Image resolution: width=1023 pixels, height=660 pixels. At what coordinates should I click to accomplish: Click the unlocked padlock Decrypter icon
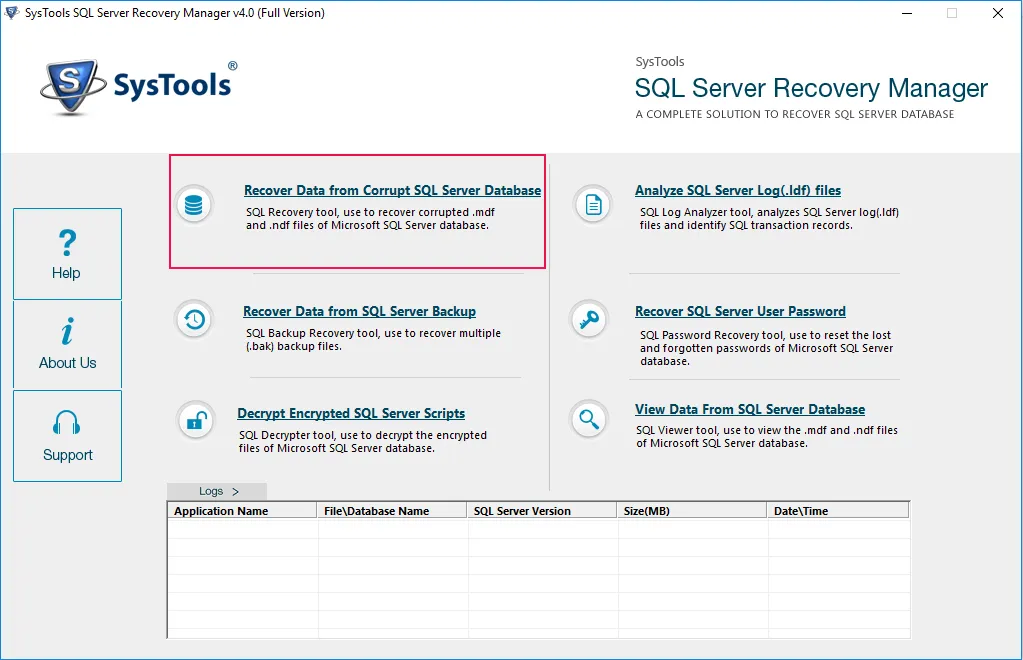195,420
